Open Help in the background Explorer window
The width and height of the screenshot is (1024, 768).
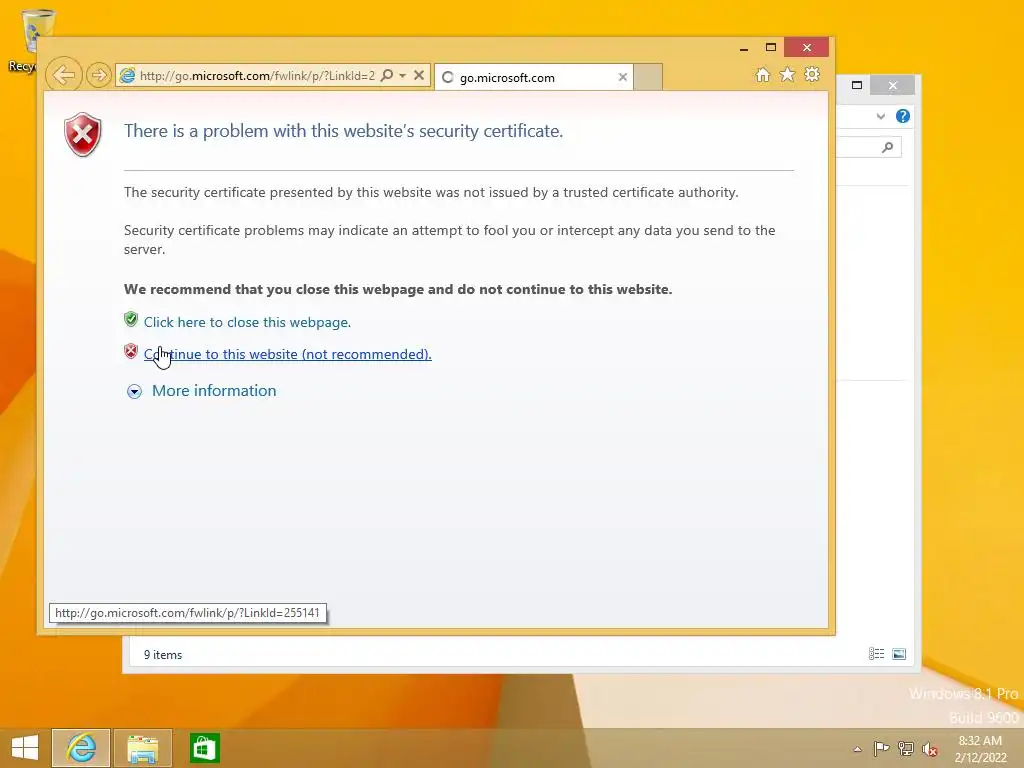pyautogui.click(x=903, y=116)
